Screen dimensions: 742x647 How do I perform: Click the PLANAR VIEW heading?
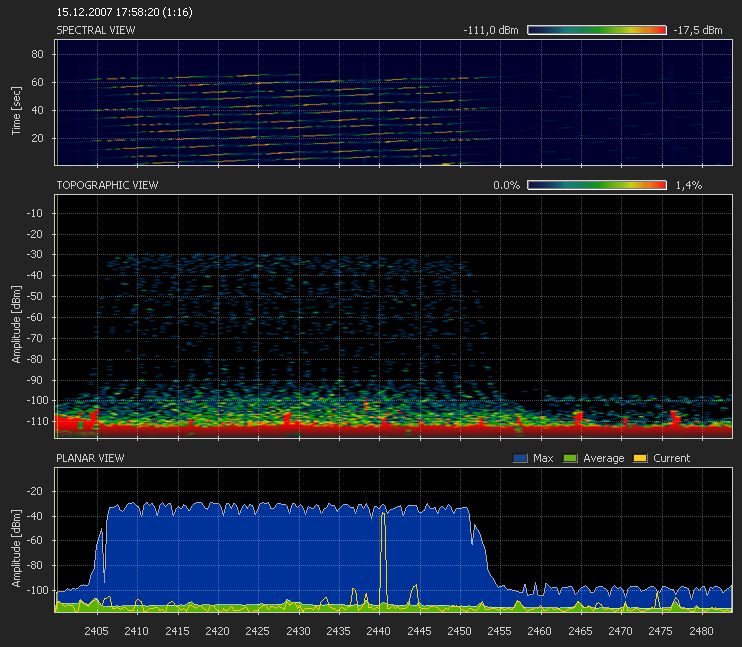click(x=90, y=458)
